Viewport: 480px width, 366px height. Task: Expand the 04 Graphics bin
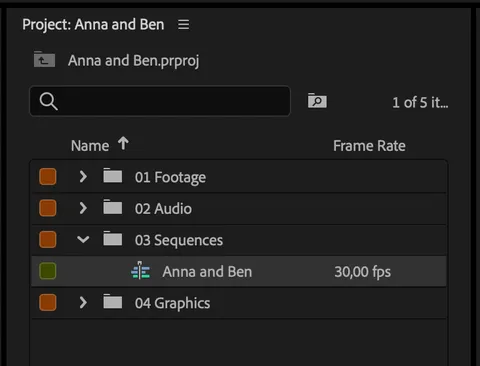[x=83, y=303]
